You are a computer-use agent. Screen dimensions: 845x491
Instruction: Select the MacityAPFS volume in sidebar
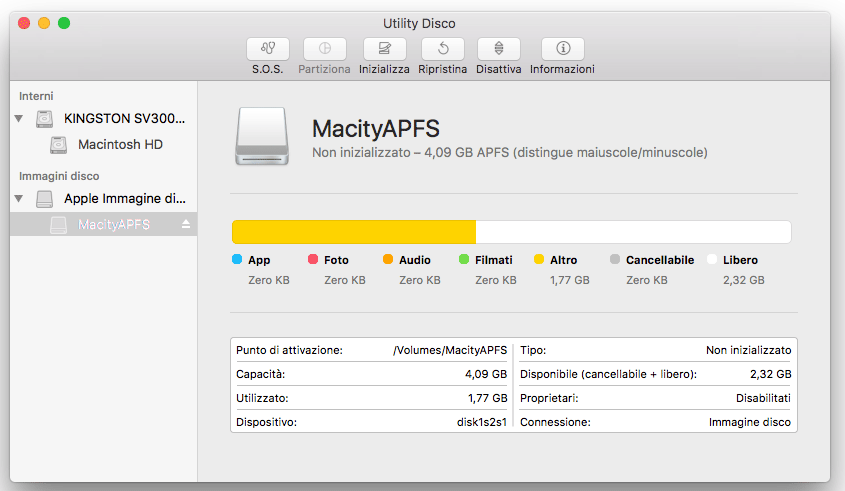pos(113,225)
